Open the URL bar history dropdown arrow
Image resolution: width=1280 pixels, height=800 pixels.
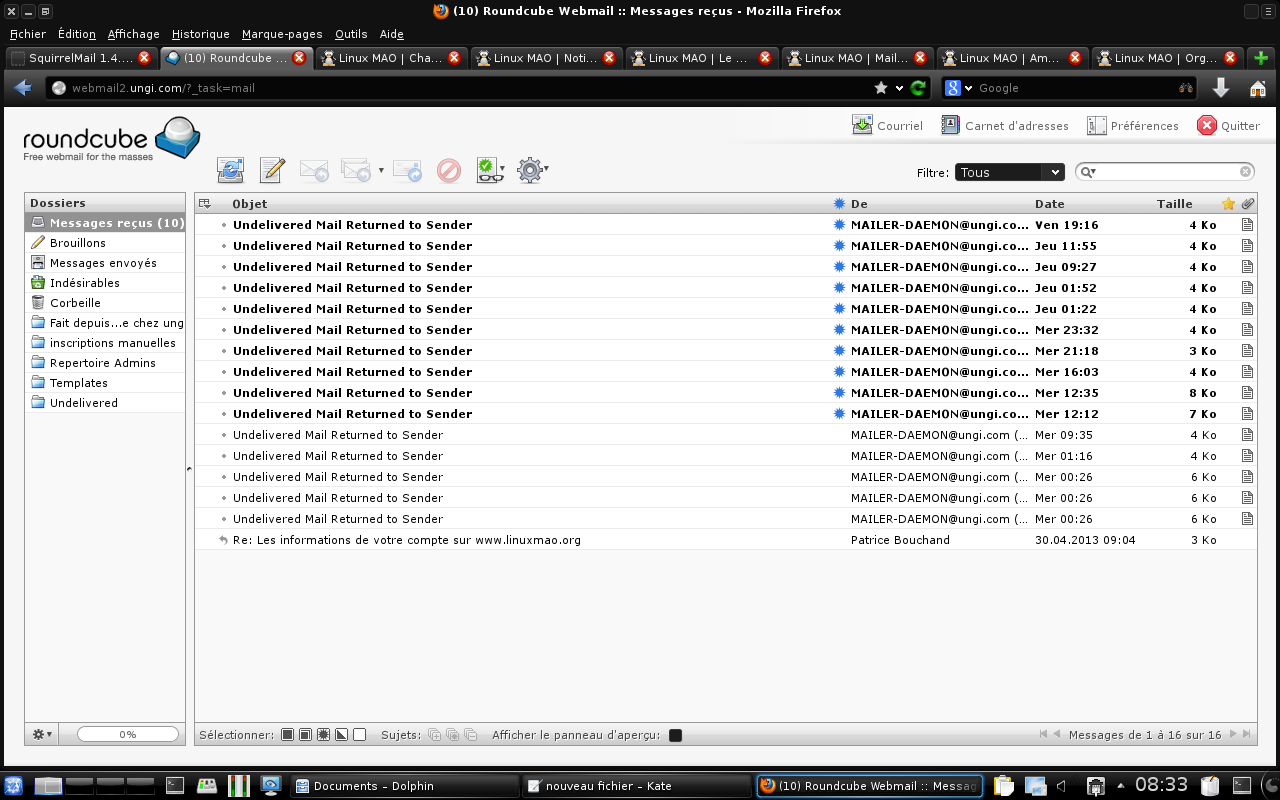(899, 88)
